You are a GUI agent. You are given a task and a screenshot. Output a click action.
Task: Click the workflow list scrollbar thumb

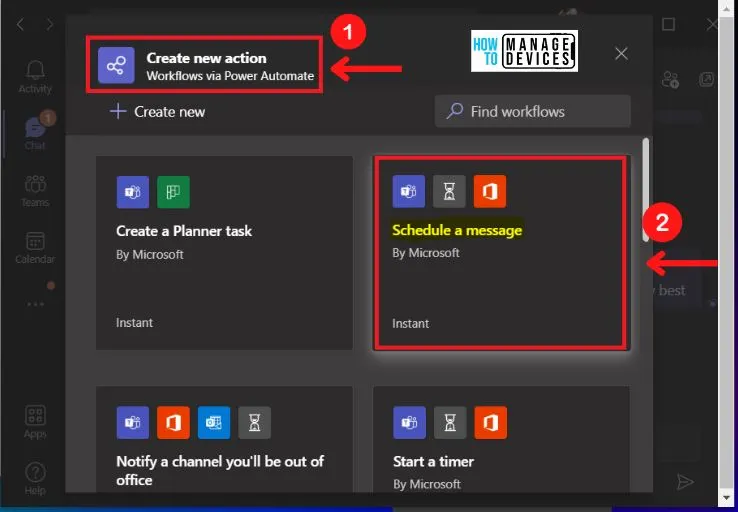[646, 190]
